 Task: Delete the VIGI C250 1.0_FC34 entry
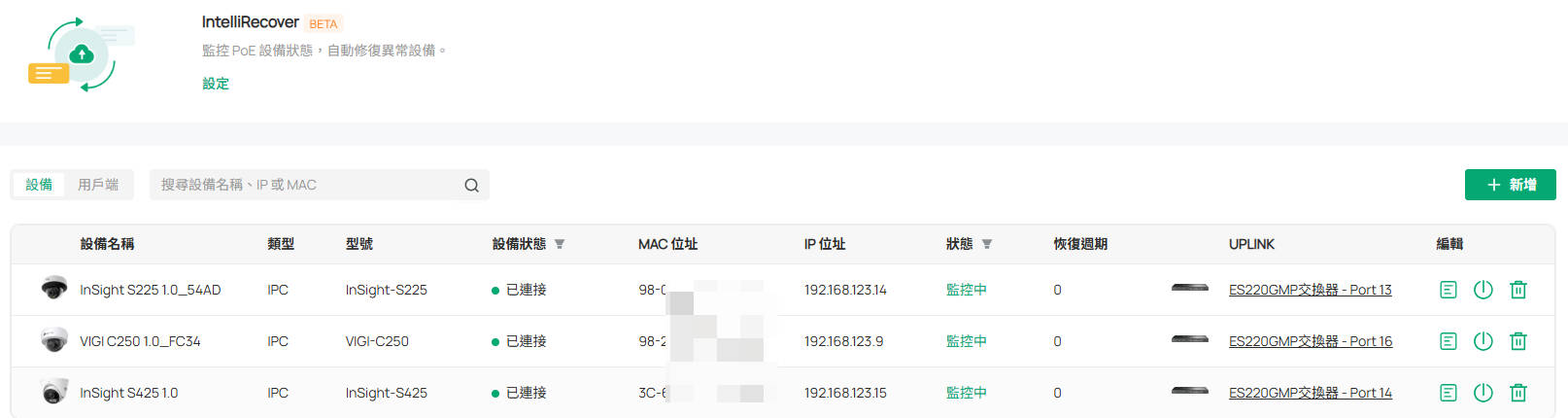[x=1517, y=341]
